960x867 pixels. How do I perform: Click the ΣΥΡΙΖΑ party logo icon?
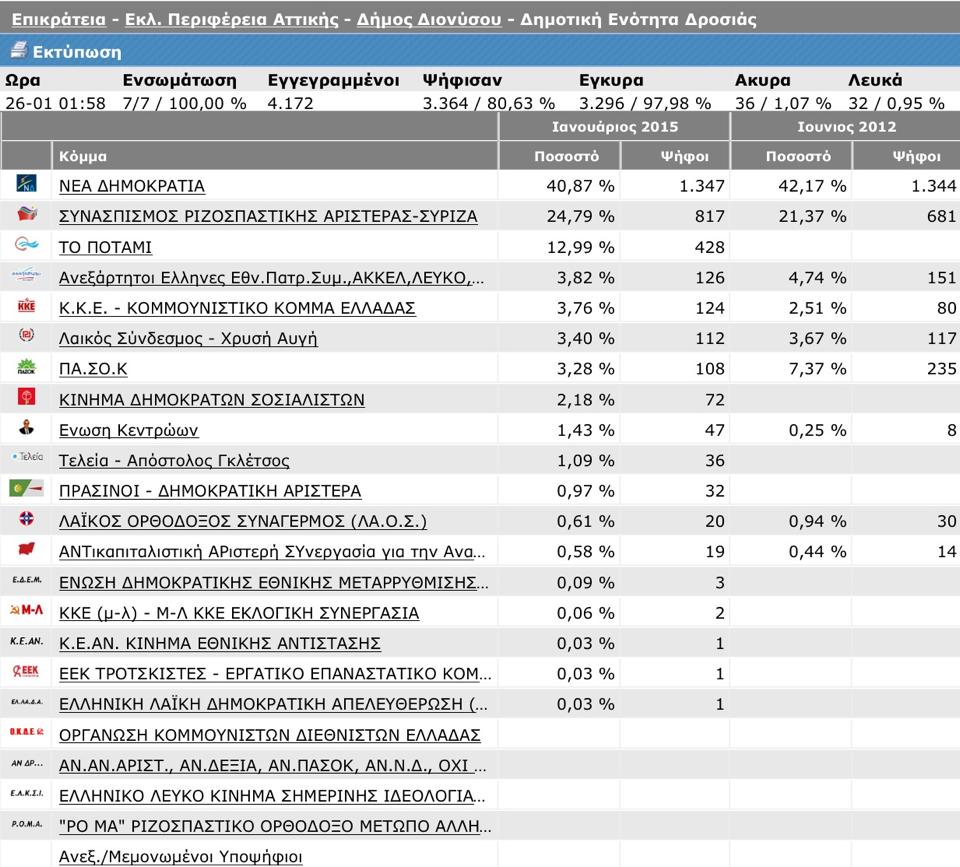27,213
